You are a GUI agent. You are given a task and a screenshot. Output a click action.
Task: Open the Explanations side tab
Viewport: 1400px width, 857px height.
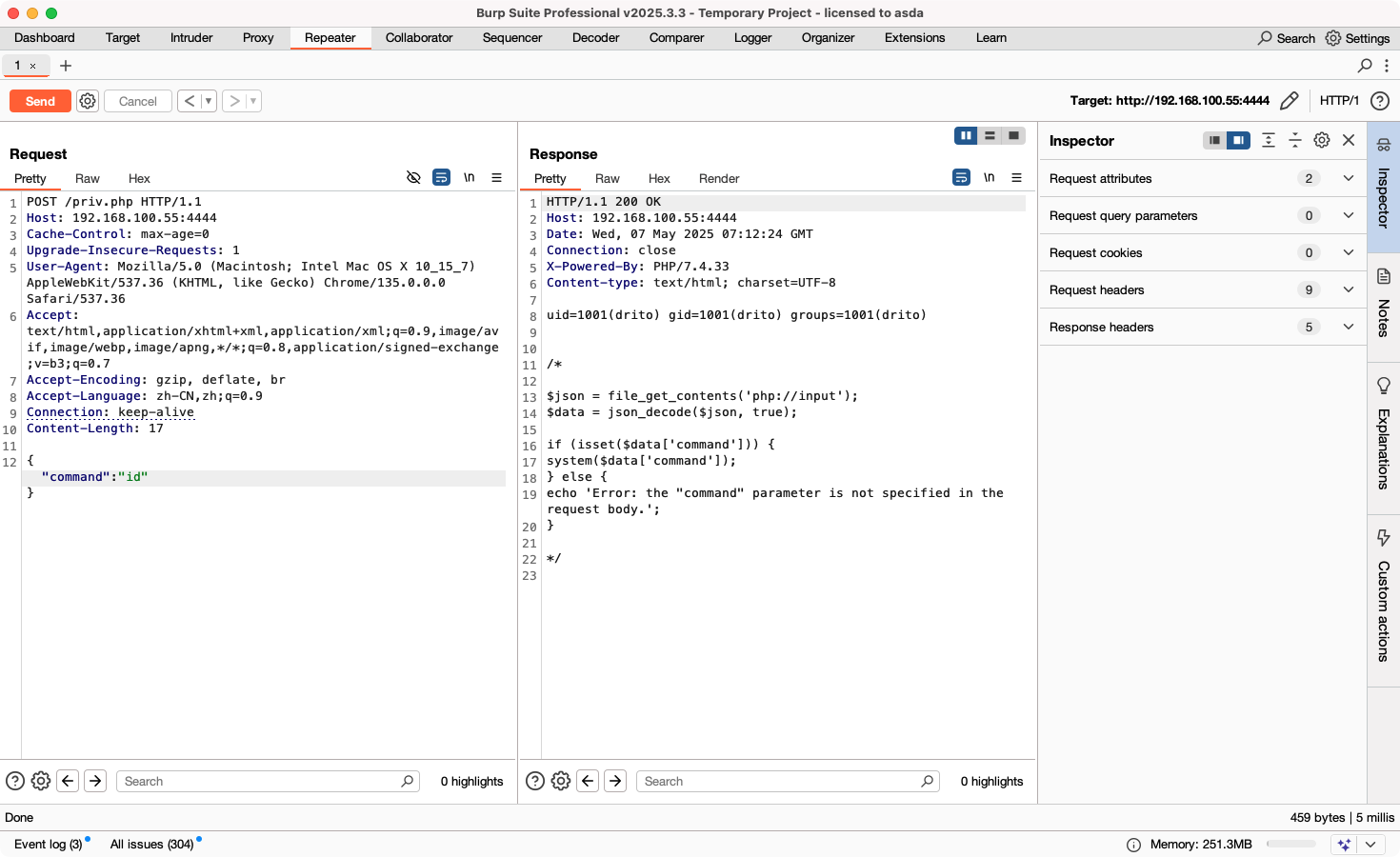(x=1384, y=437)
